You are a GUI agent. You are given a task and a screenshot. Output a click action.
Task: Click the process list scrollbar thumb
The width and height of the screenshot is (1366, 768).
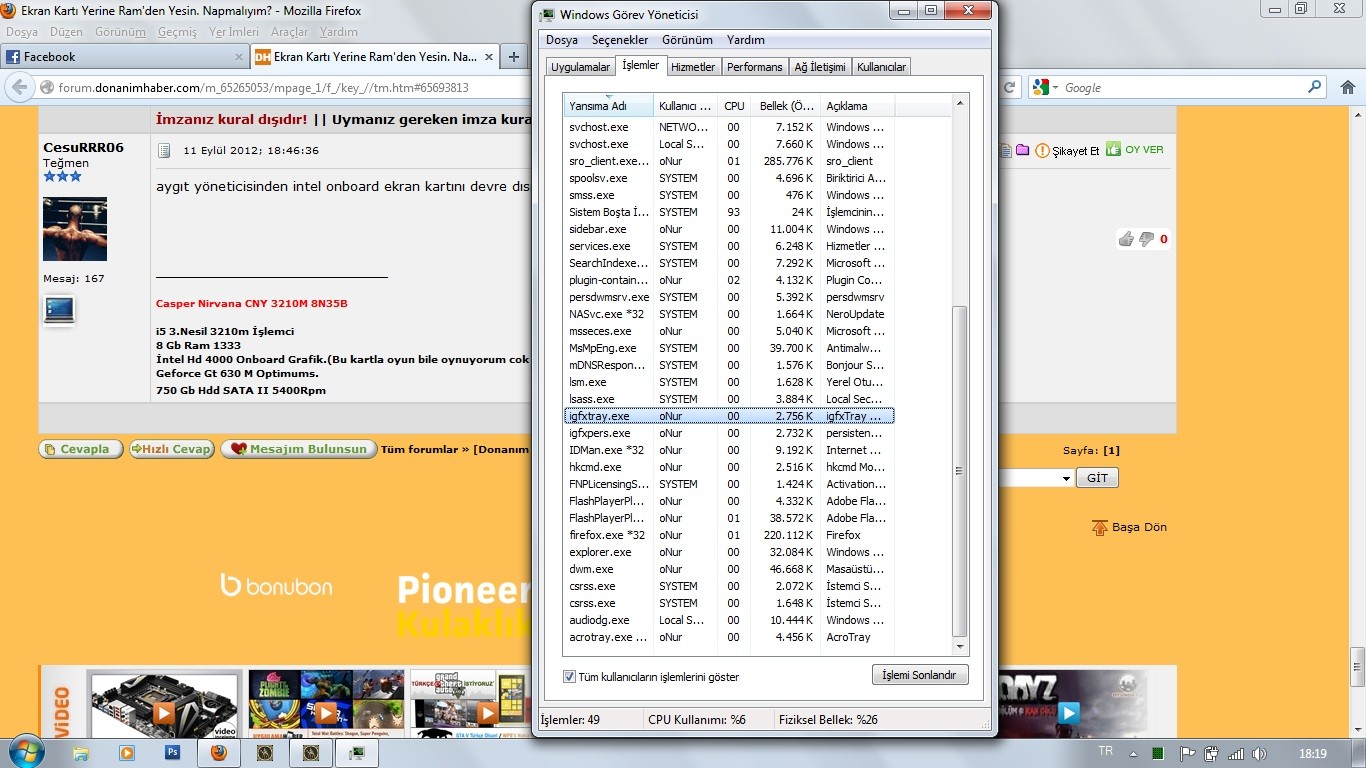click(960, 470)
